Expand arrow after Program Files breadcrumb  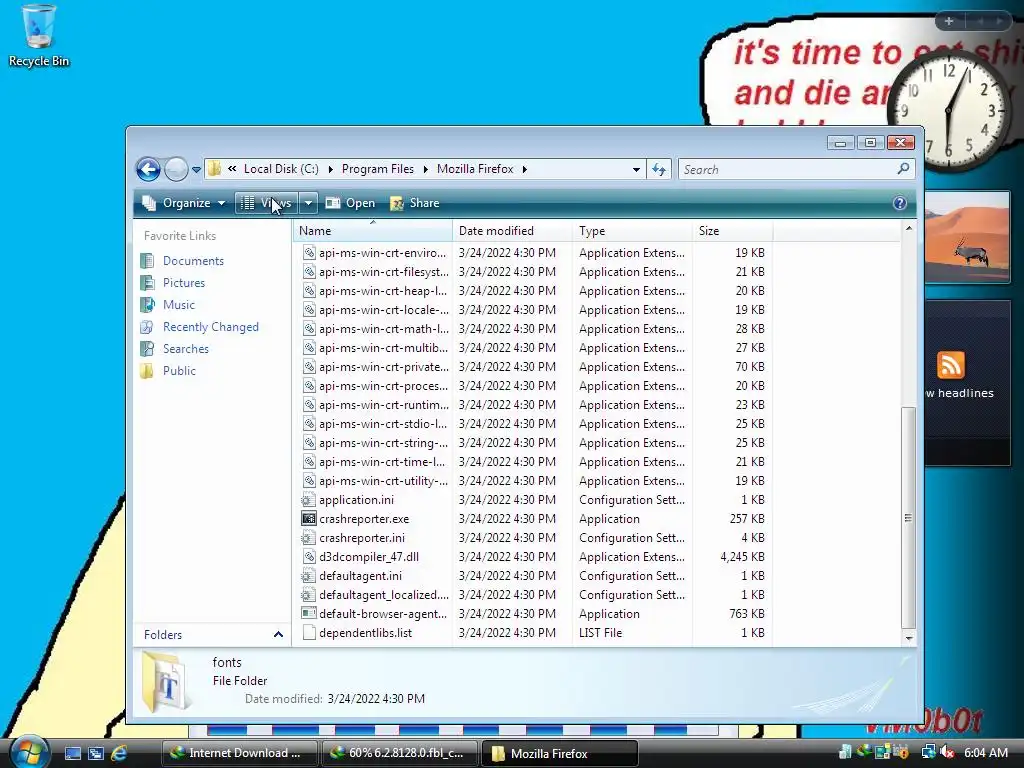pyautogui.click(x=426, y=169)
